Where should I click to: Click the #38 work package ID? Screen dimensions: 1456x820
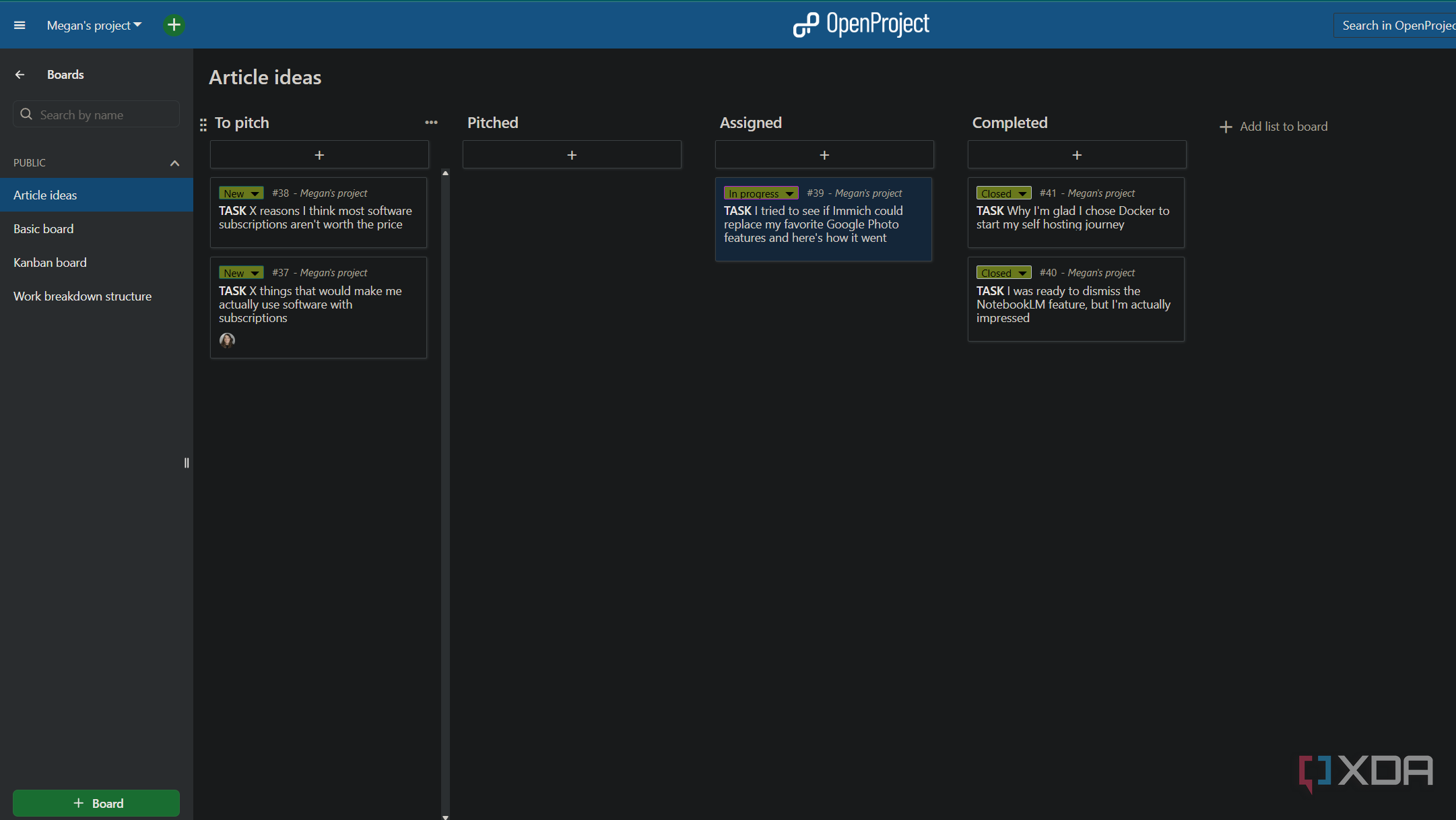point(280,193)
